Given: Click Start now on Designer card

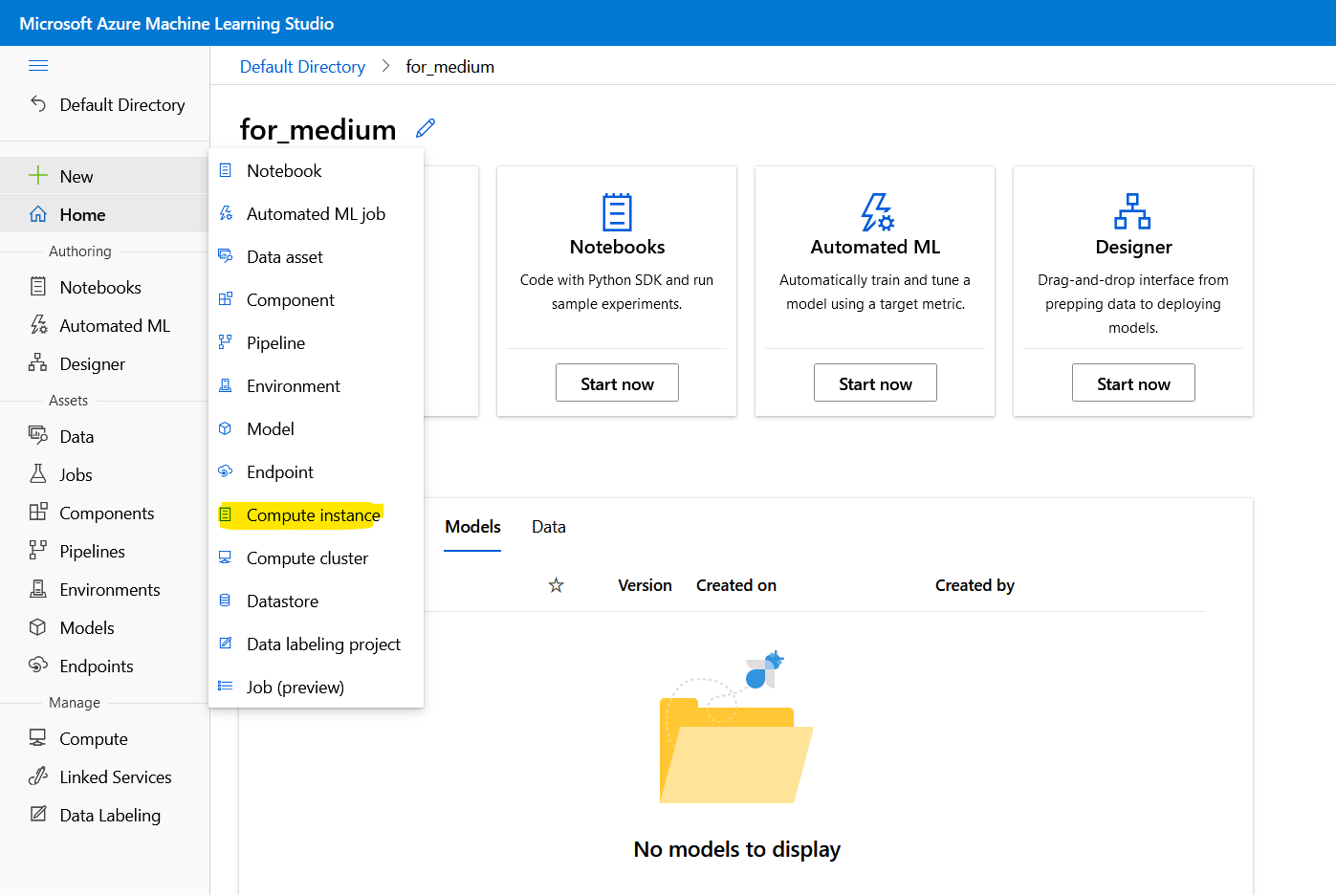Looking at the screenshot, I should pyautogui.click(x=1133, y=382).
